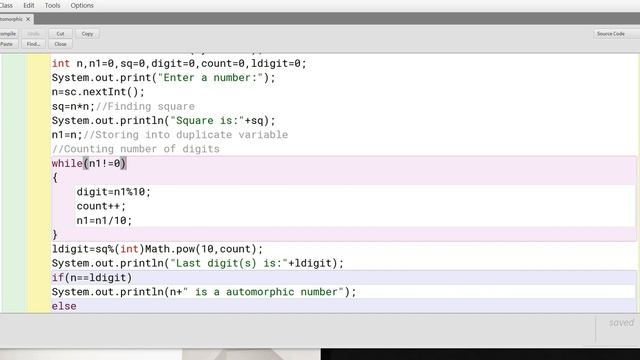
Task: Click the line 'n1=n1/10;'
Action: (104, 220)
